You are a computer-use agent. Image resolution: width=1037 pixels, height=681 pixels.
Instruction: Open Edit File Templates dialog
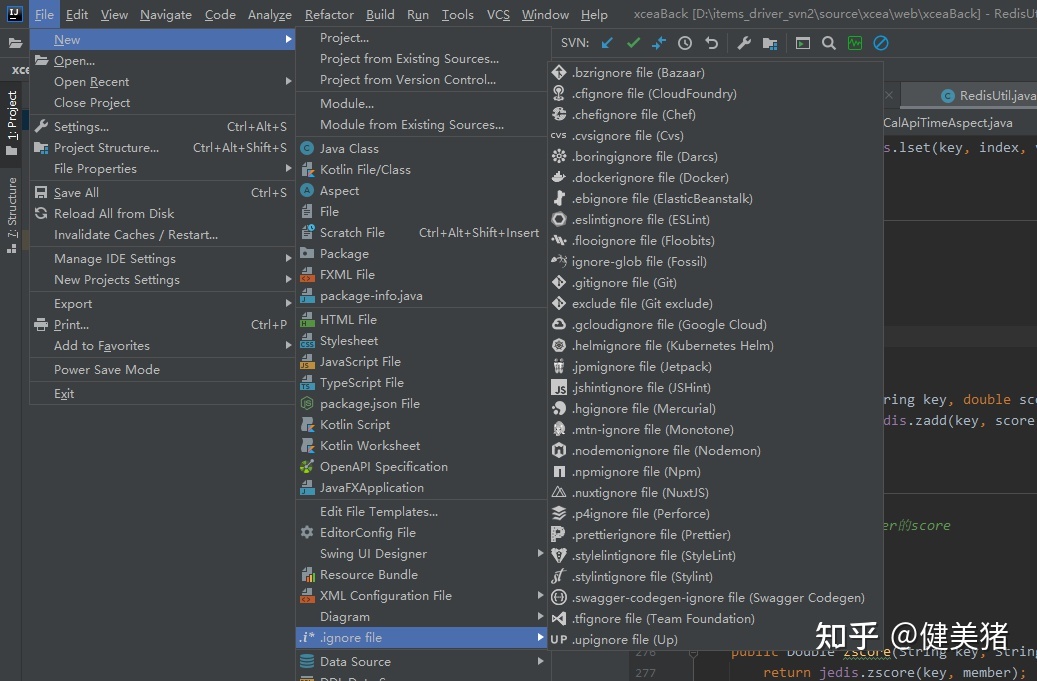pyautogui.click(x=421, y=512)
